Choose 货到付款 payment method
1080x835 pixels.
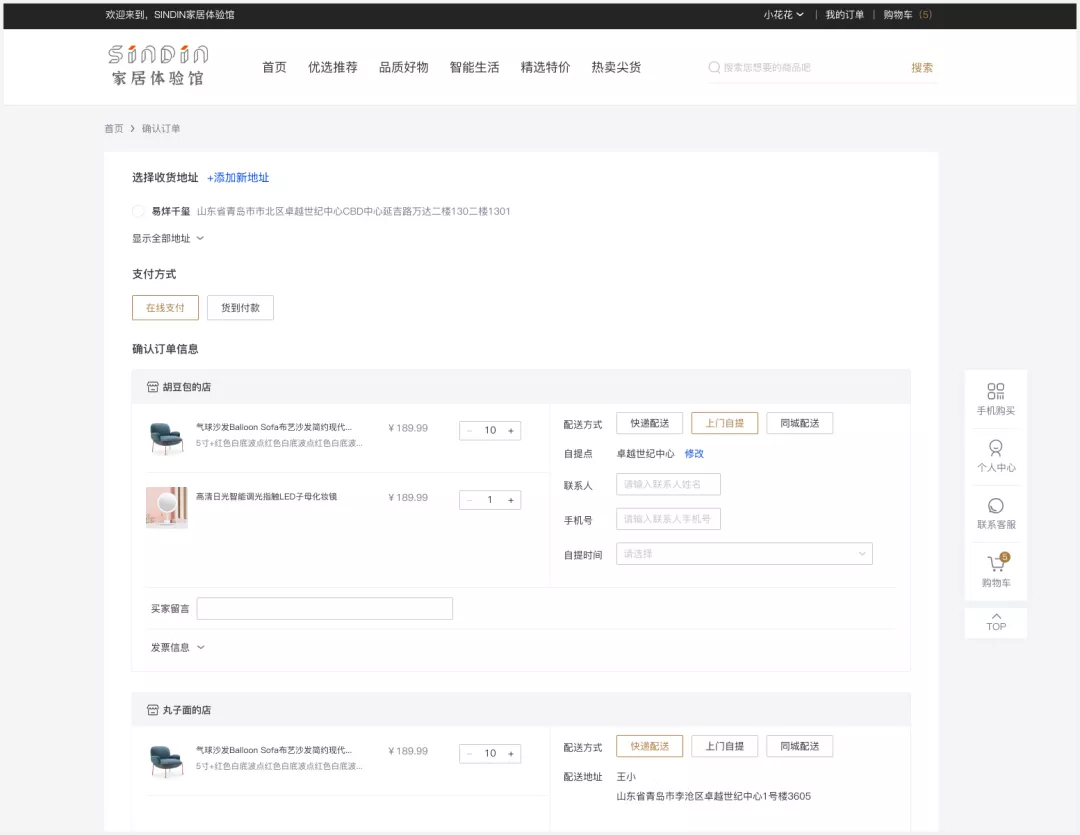[240, 308]
